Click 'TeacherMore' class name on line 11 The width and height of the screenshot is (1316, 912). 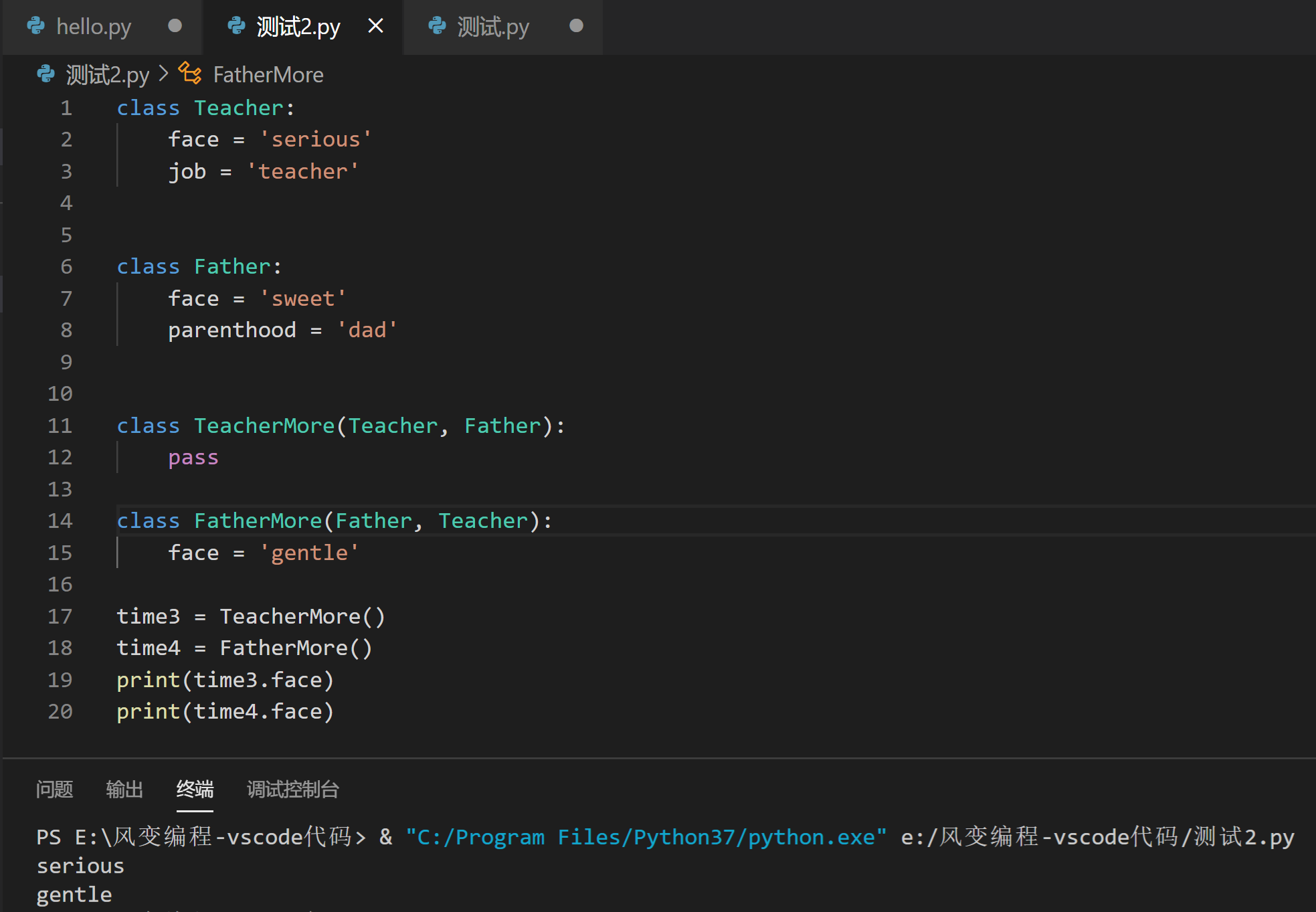tap(264, 426)
